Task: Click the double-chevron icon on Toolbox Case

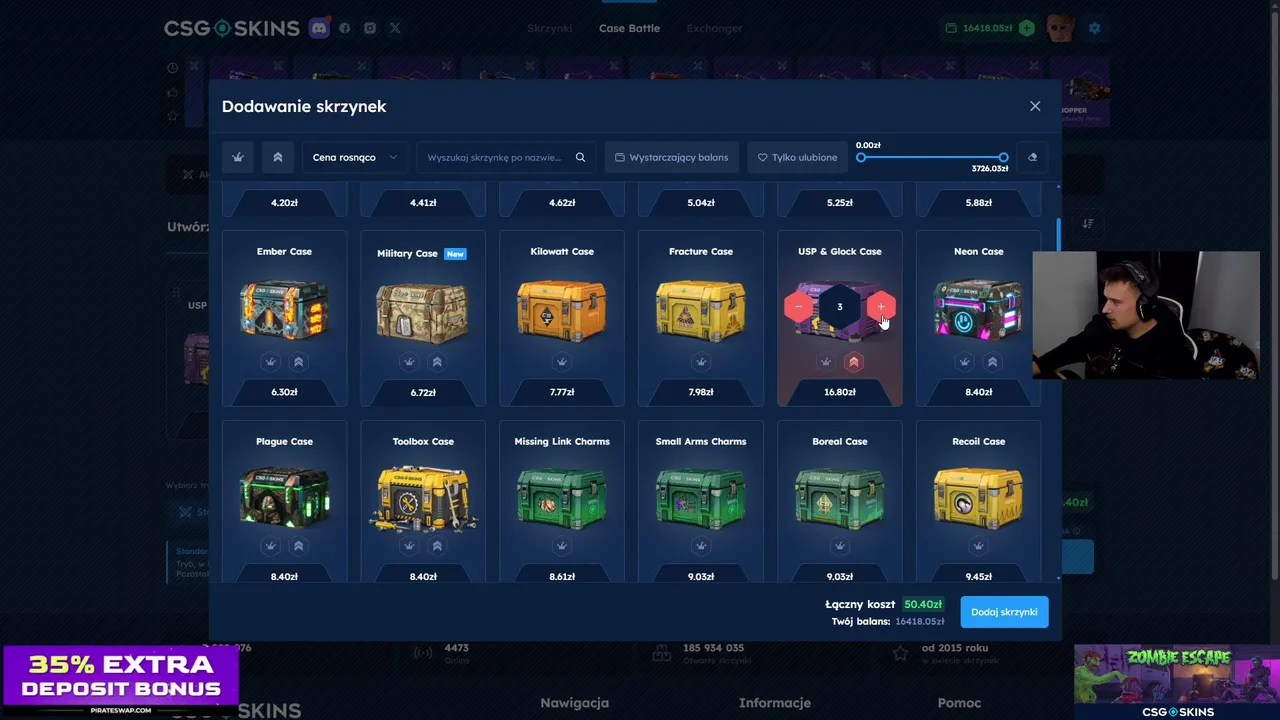Action: [437, 546]
